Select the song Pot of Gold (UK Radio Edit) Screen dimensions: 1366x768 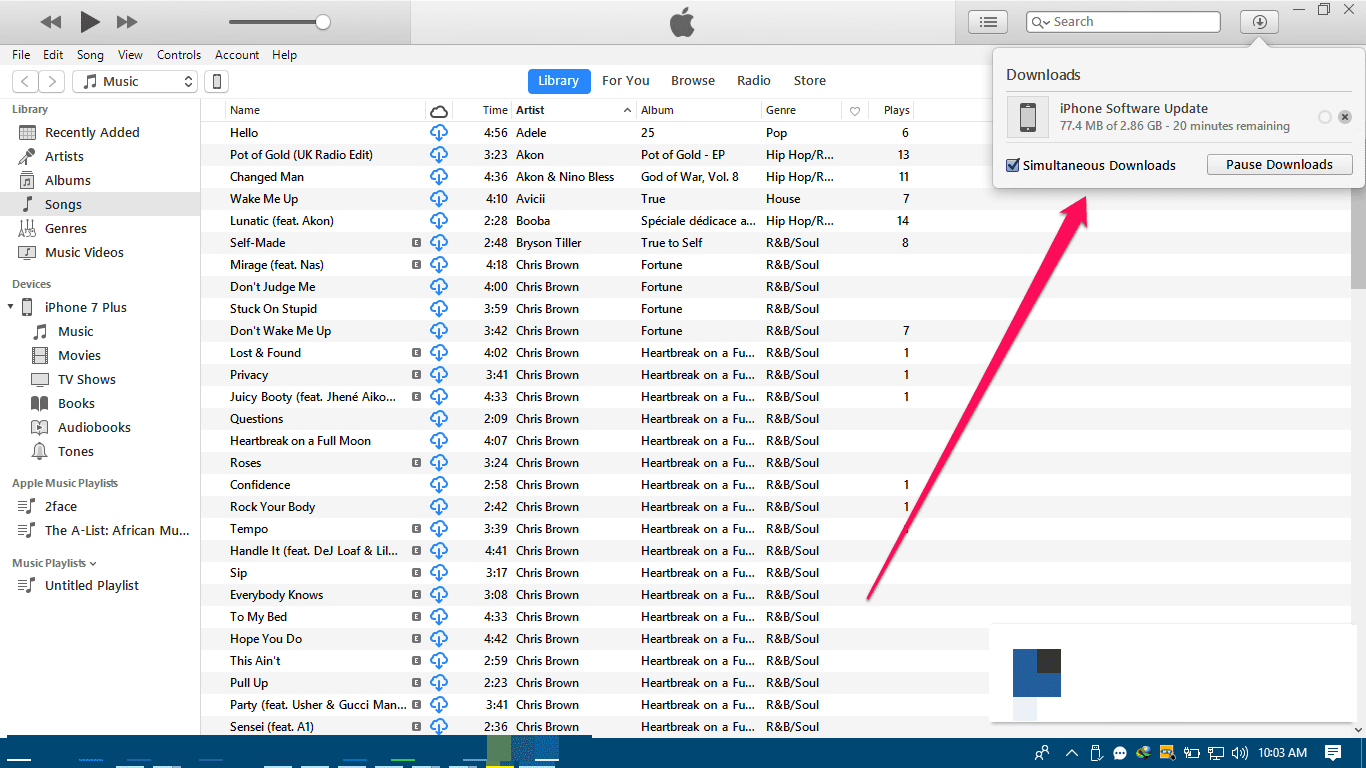pos(301,155)
